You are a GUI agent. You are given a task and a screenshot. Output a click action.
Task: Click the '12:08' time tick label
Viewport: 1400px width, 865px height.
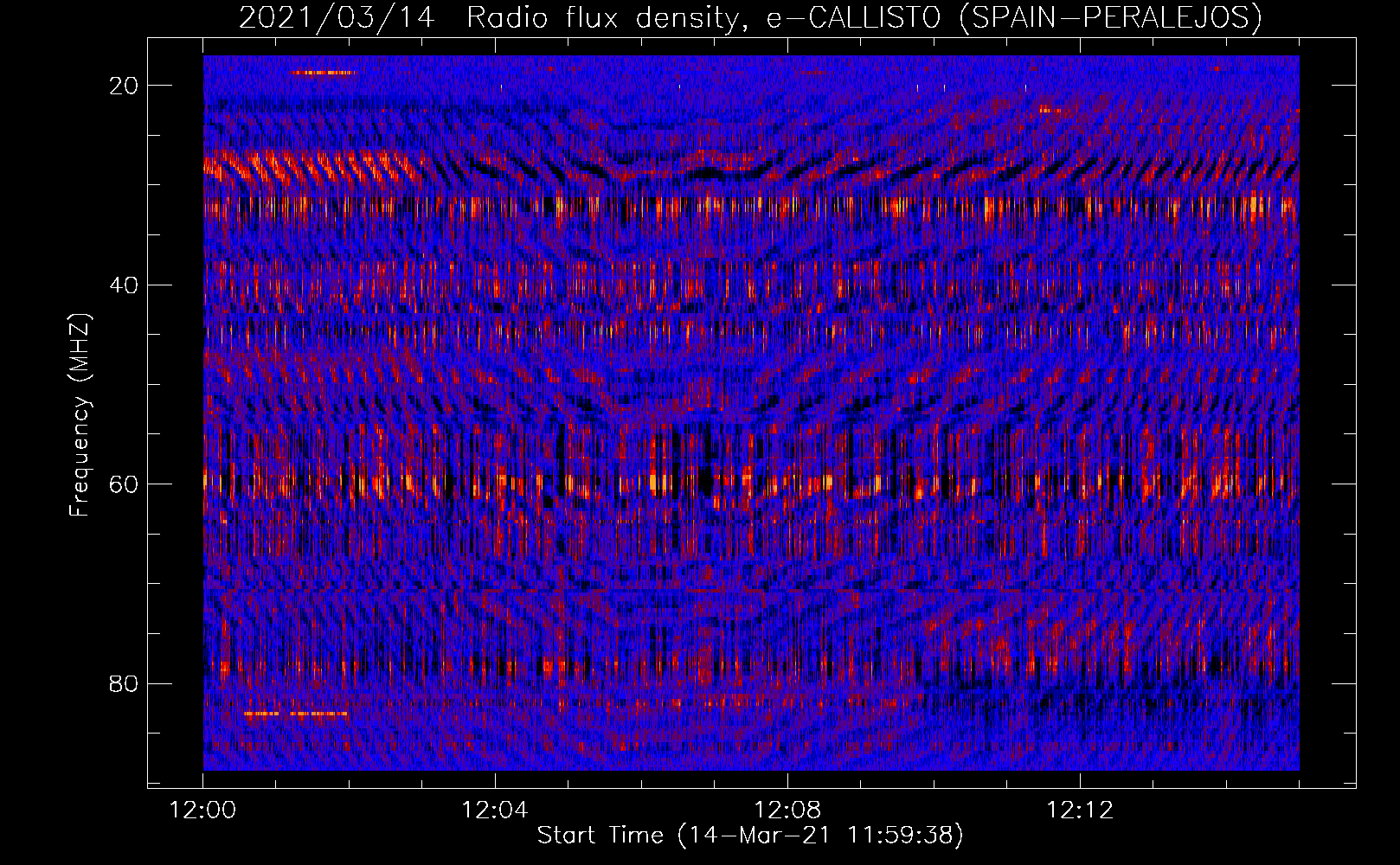click(787, 811)
